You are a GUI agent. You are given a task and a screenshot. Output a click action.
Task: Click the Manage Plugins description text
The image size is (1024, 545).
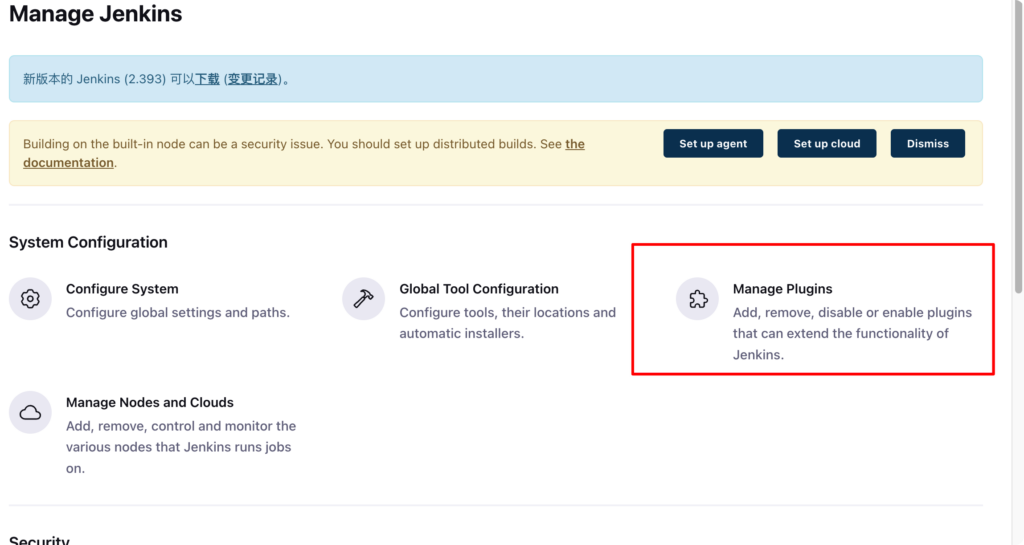[x=852, y=334]
